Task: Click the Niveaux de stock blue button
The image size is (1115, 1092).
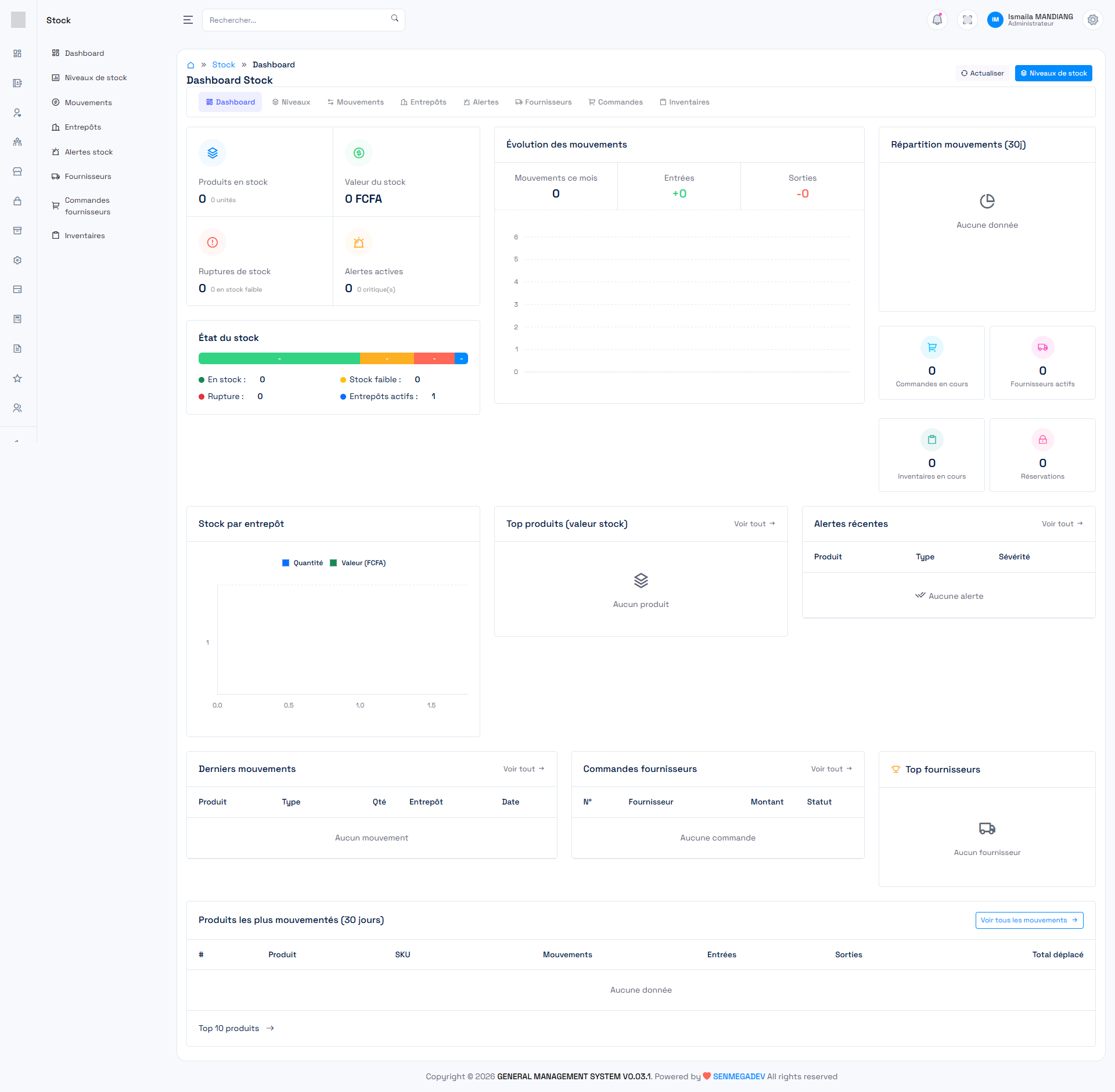Action: [x=1053, y=73]
